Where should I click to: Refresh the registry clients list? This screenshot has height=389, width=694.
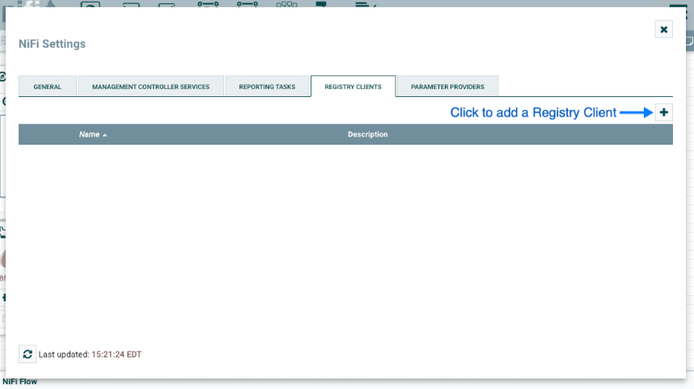(27, 354)
